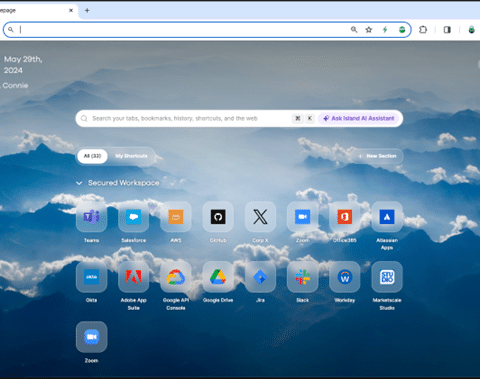Open the Teams app shortcut
480x379 pixels.
pos(91,217)
